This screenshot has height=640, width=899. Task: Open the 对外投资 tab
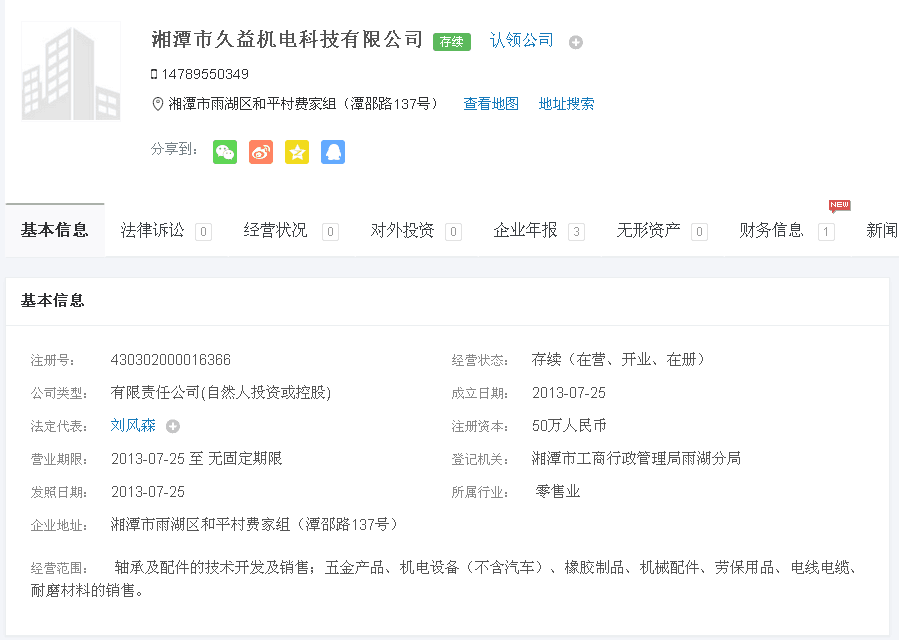(403, 230)
